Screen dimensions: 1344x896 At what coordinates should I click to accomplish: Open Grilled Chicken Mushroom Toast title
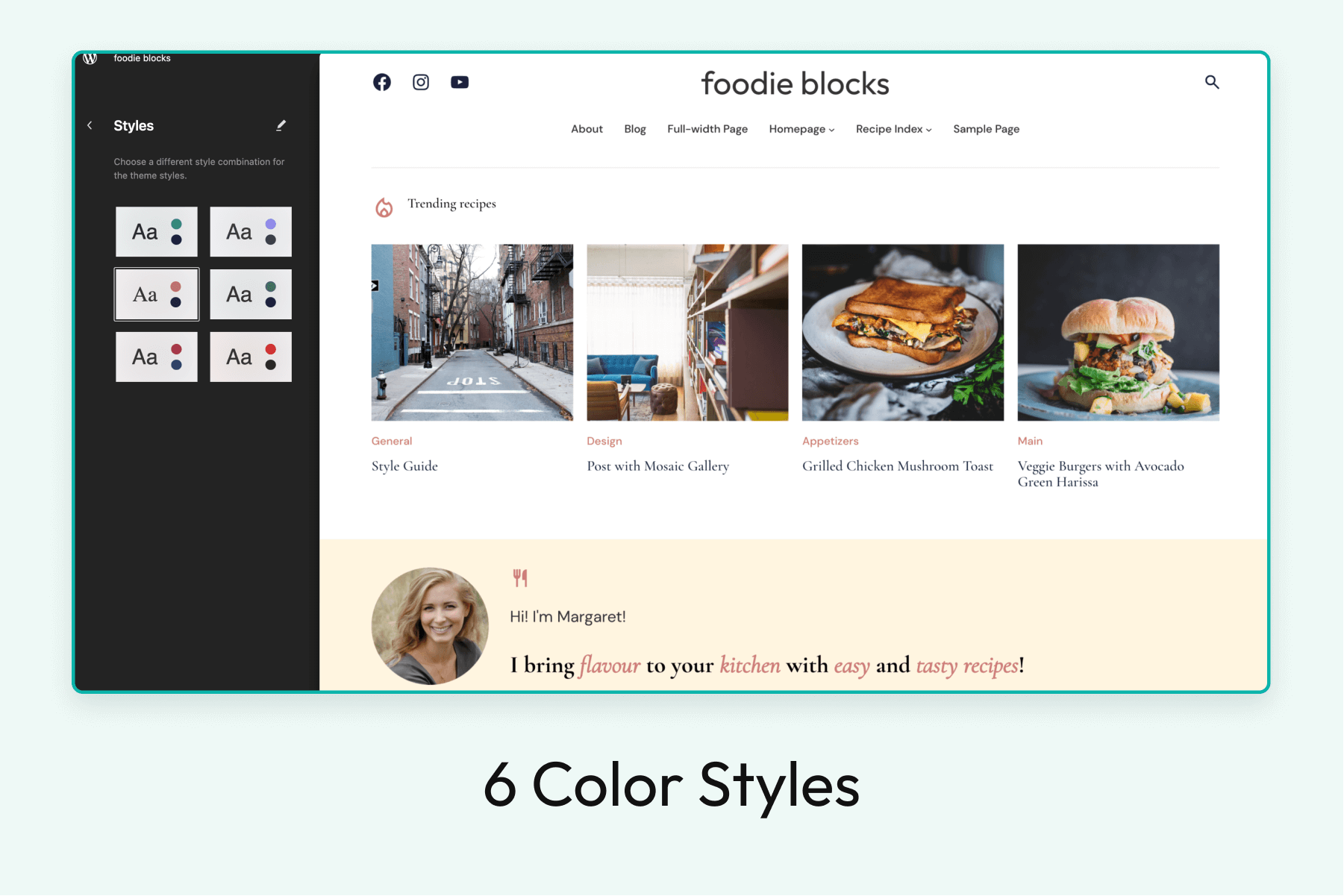click(x=898, y=466)
